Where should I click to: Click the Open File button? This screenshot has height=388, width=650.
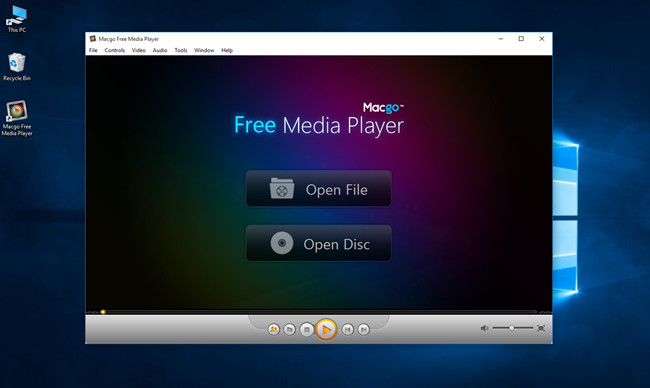coord(318,189)
